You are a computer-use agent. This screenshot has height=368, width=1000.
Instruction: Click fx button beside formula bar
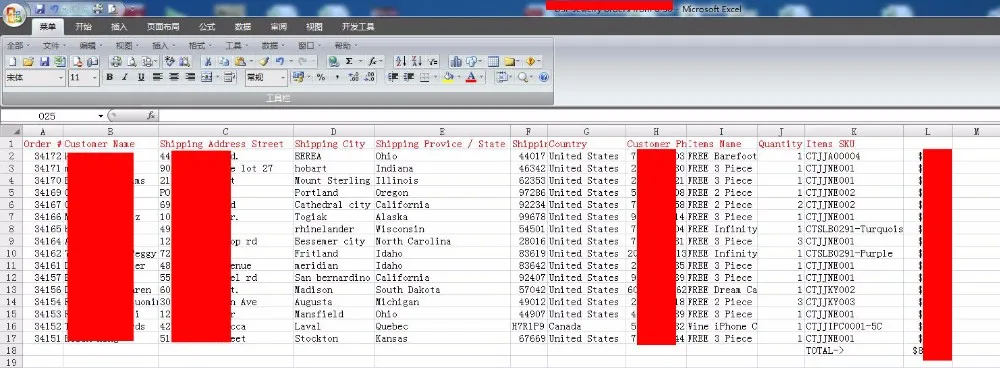pos(151,115)
